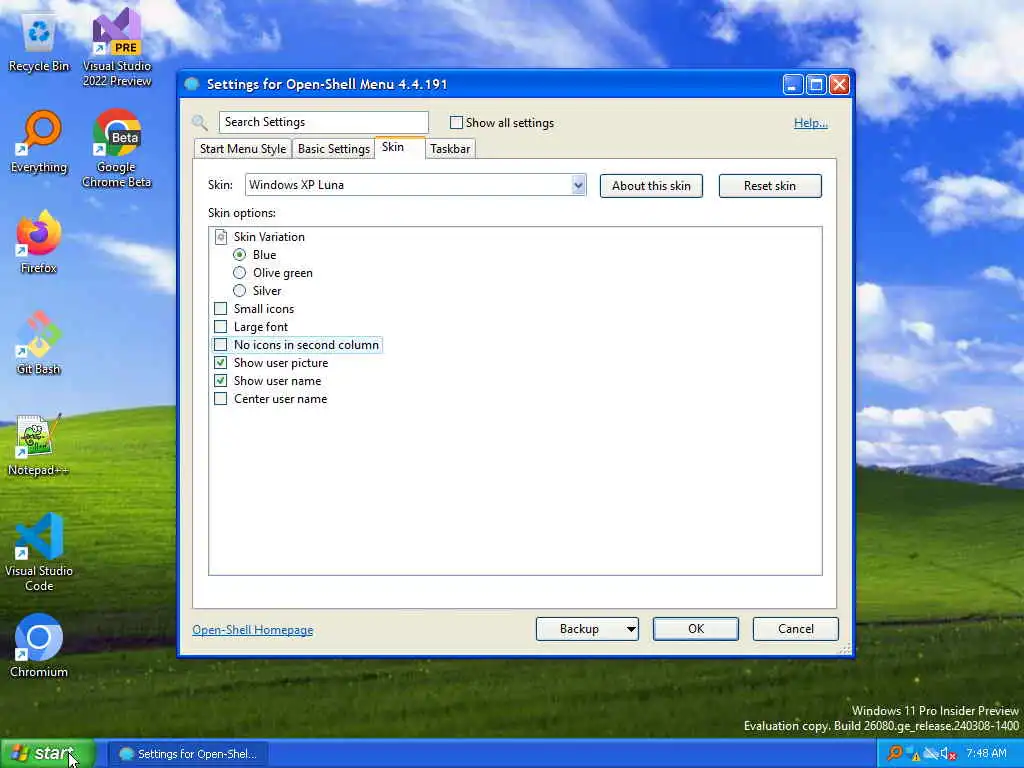Image resolution: width=1024 pixels, height=768 pixels.
Task: Click the Open-Shell title bar icon
Action: pyautogui.click(x=191, y=84)
